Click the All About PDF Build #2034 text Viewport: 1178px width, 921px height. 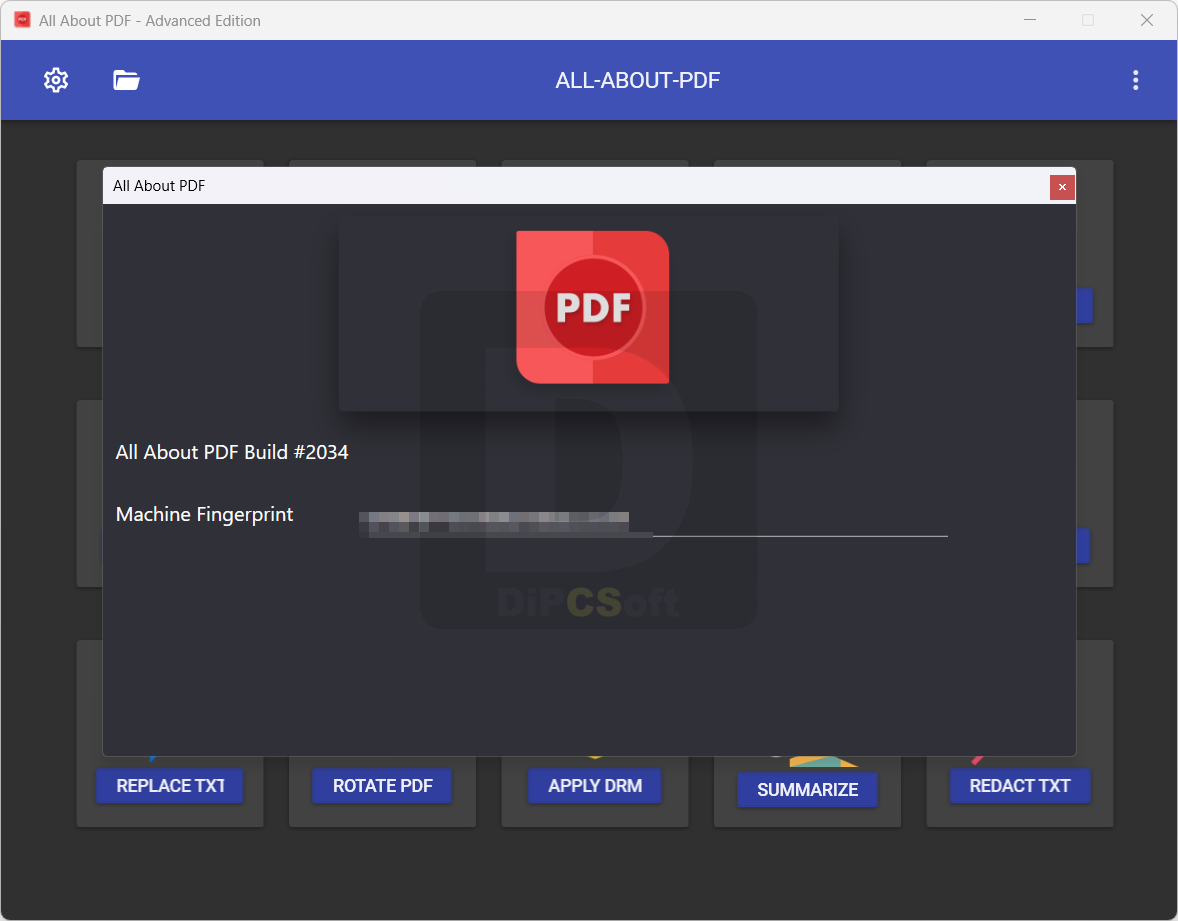pos(232,452)
